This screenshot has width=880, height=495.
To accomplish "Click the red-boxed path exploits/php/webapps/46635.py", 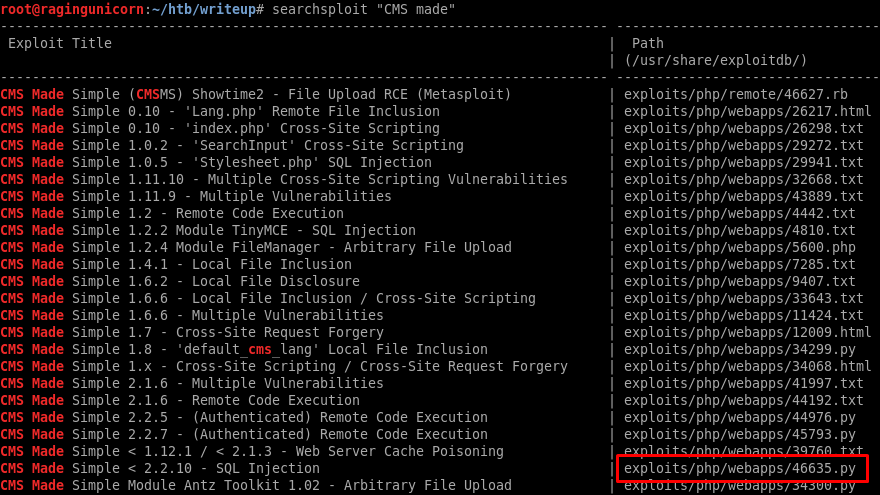I will (740, 468).
